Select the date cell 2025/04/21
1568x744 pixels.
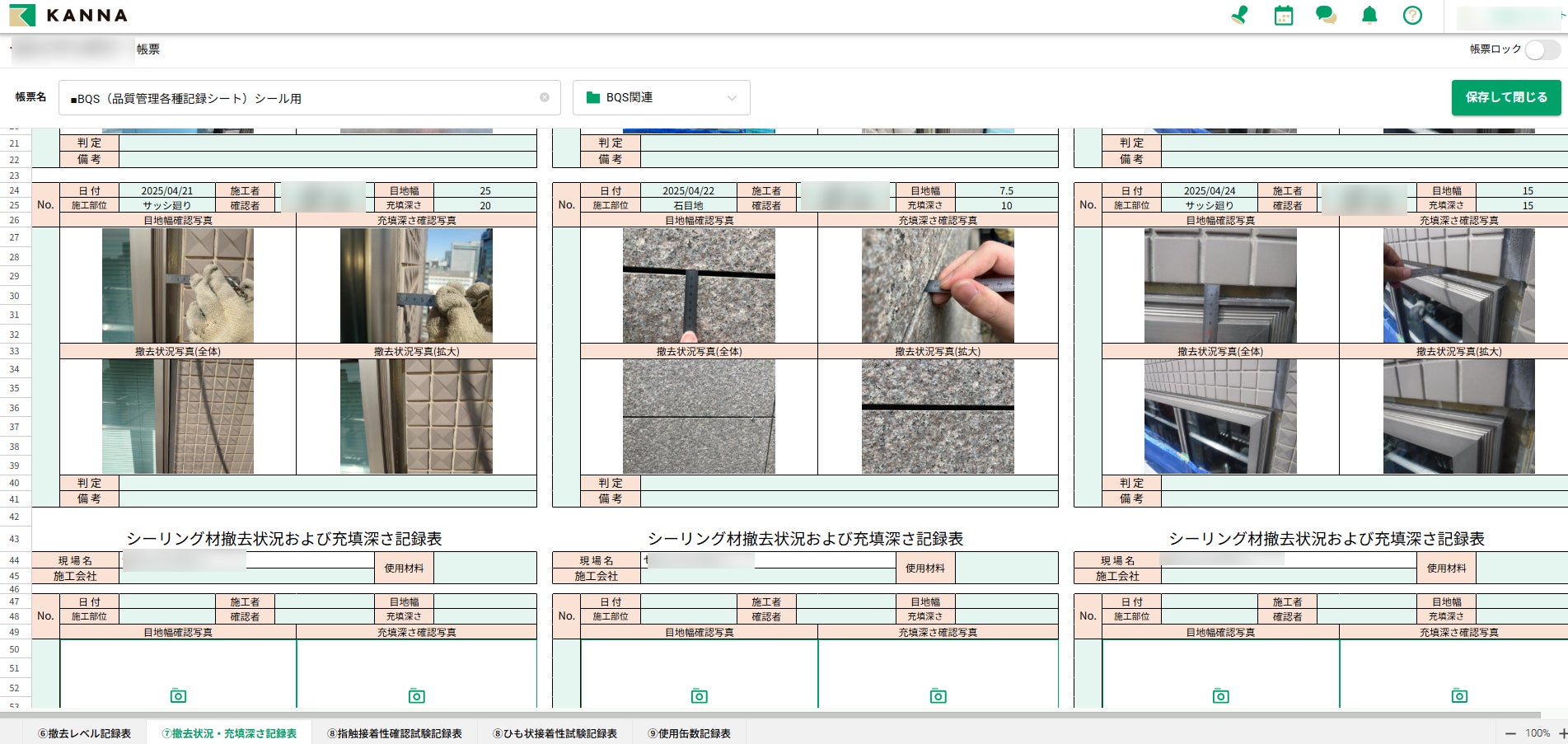(167, 190)
